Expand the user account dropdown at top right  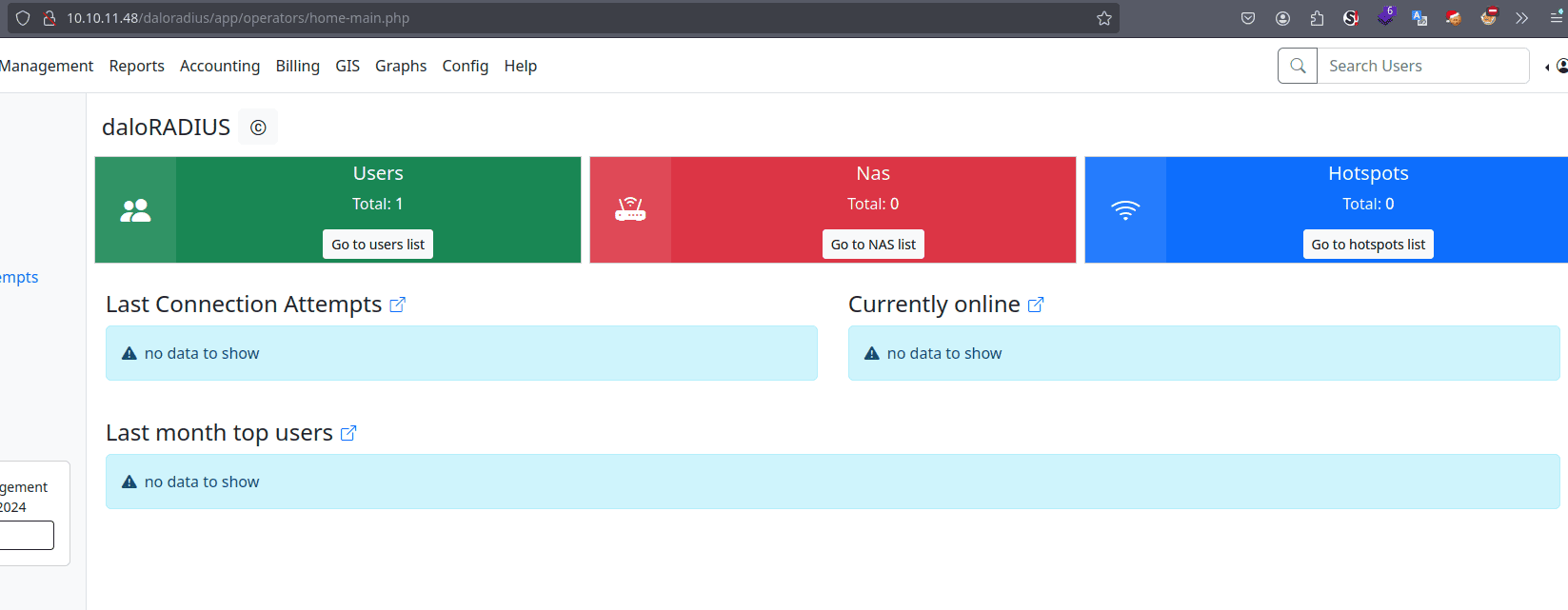[x=1558, y=66]
